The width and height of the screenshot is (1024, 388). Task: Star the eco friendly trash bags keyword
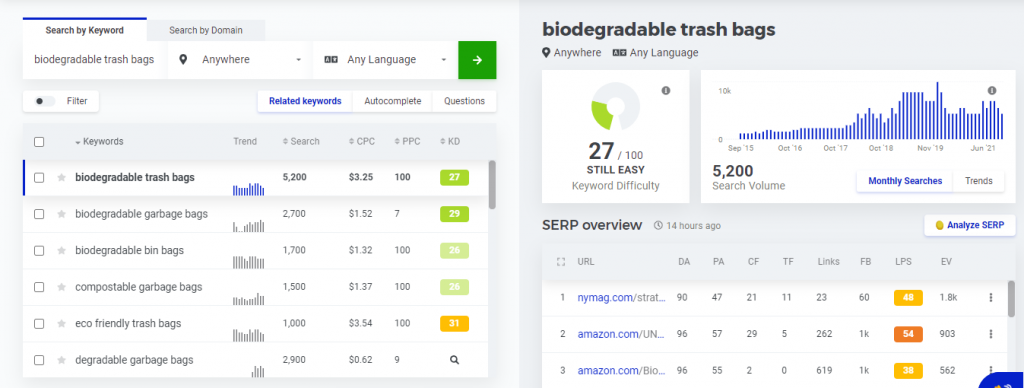pyautogui.click(x=61, y=324)
